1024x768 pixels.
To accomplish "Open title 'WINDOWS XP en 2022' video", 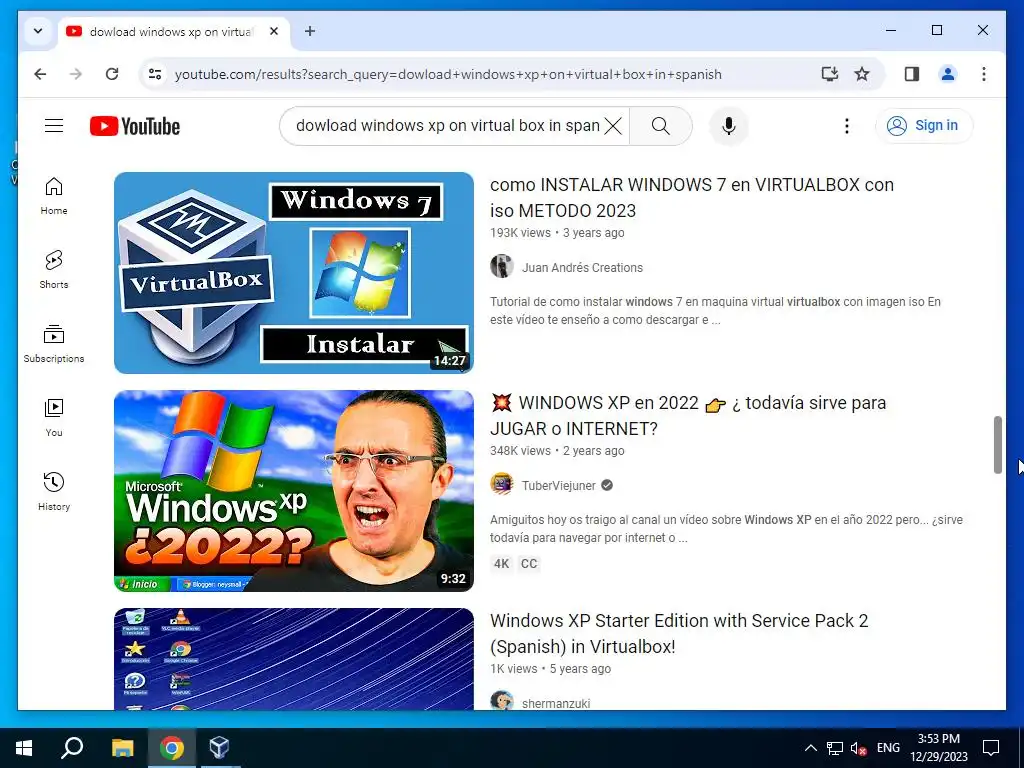I will pyautogui.click(x=688, y=415).
